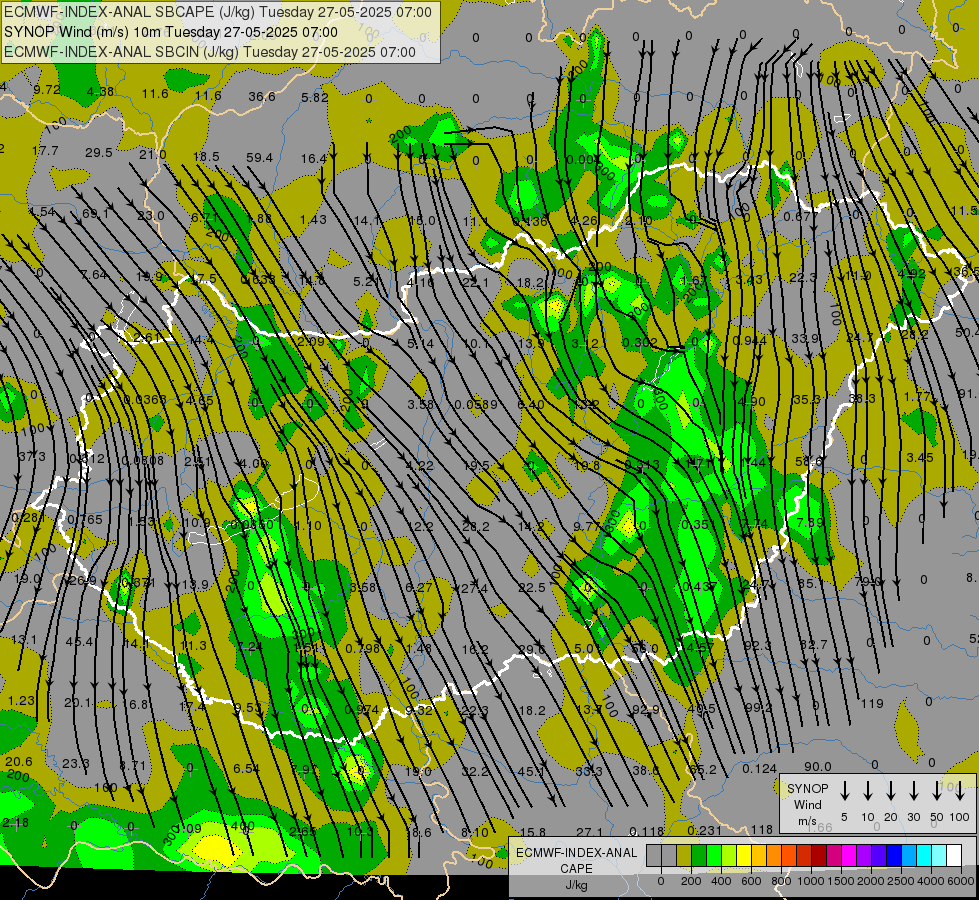Pick the pure blue CAPE legend swatch
979x900 pixels.
coord(895,855)
